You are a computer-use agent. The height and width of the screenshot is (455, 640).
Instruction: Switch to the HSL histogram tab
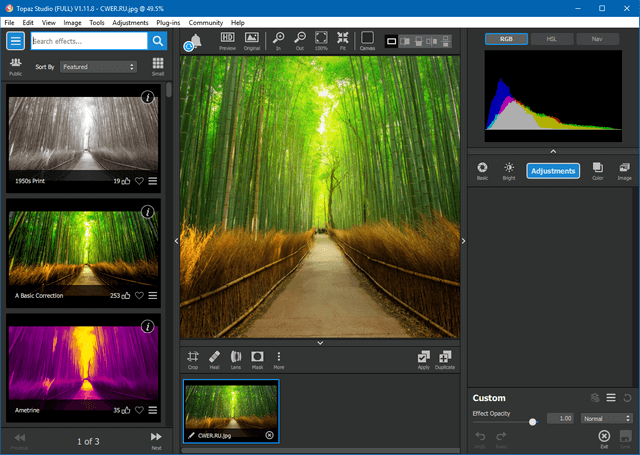[x=551, y=39]
